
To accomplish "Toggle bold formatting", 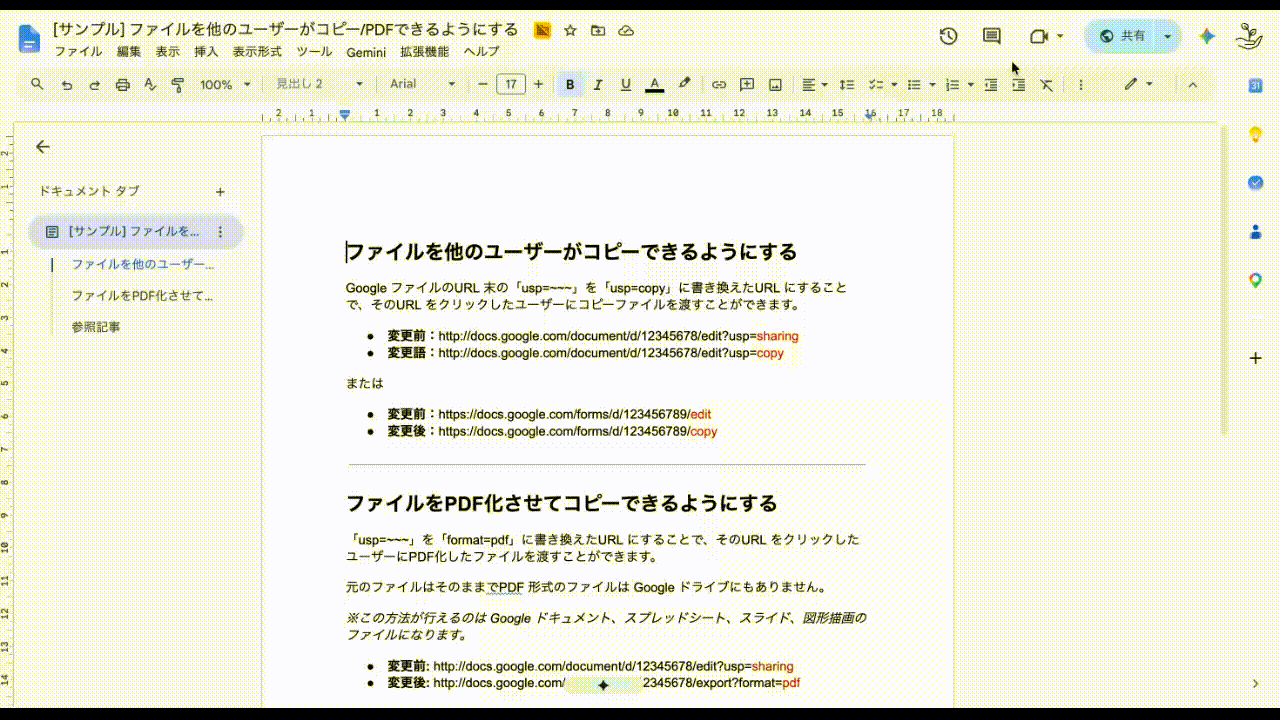I will pos(570,85).
